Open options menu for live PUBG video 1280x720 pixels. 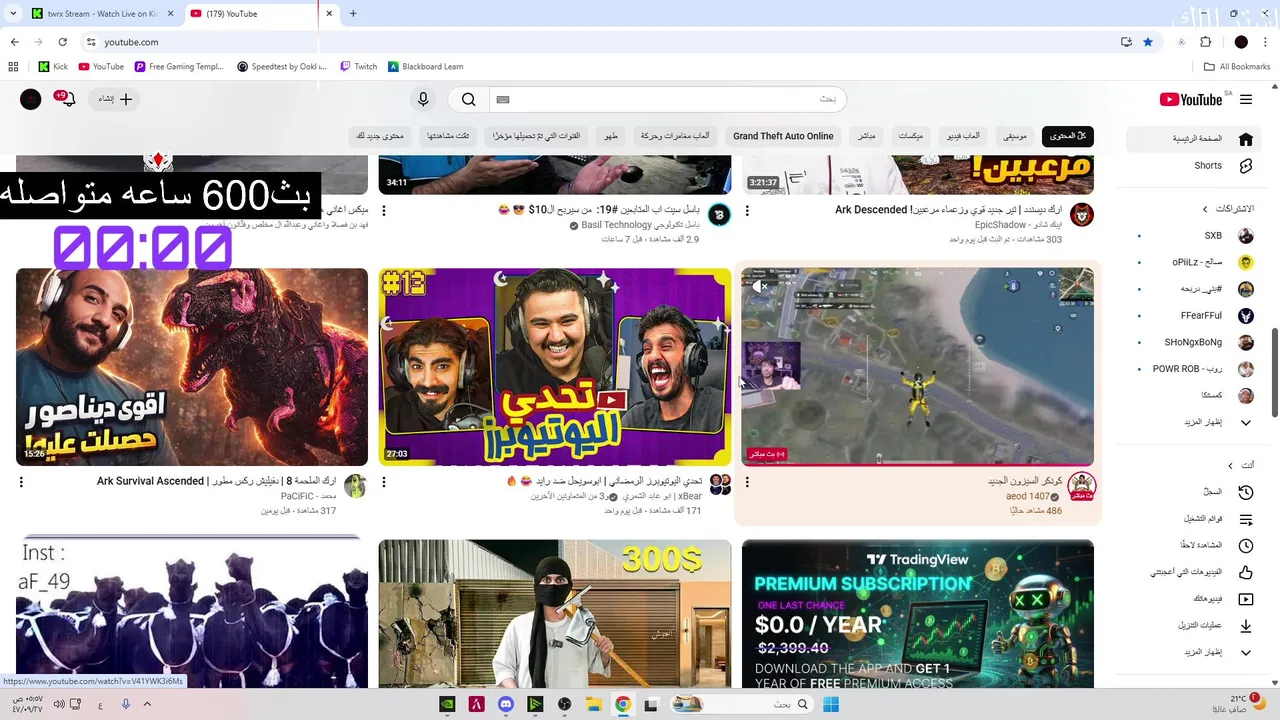tap(747, 482)
